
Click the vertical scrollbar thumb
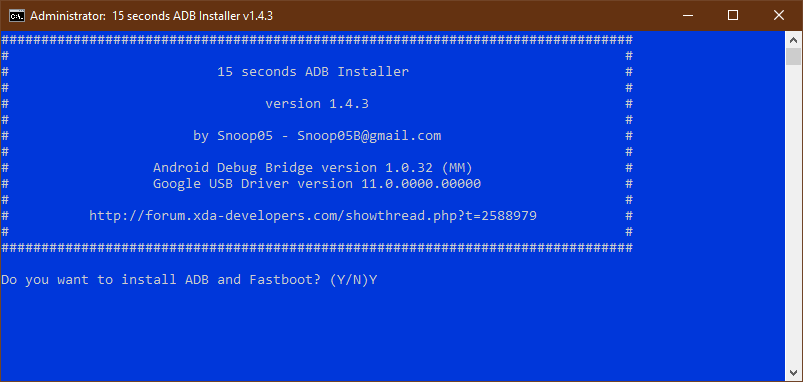[x=793, y=56]
